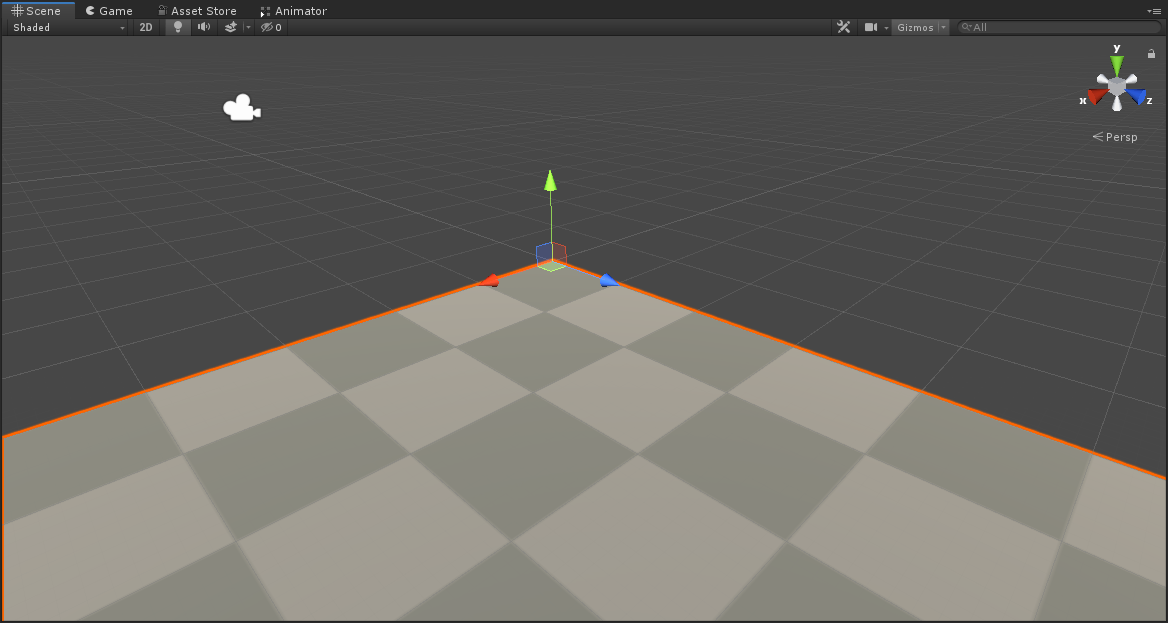Open the panel options menu icon

(1155, 10)
